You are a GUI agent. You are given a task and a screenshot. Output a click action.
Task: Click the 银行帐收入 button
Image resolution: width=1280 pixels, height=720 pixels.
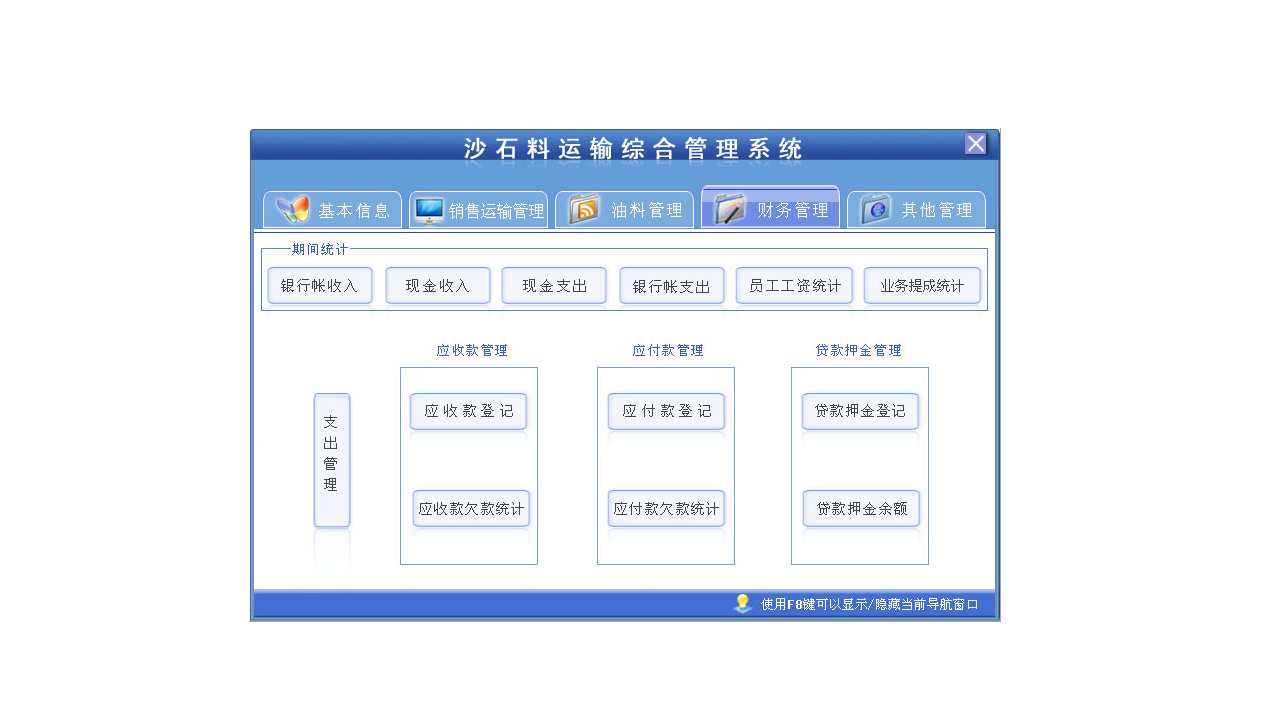coord(320,285)
